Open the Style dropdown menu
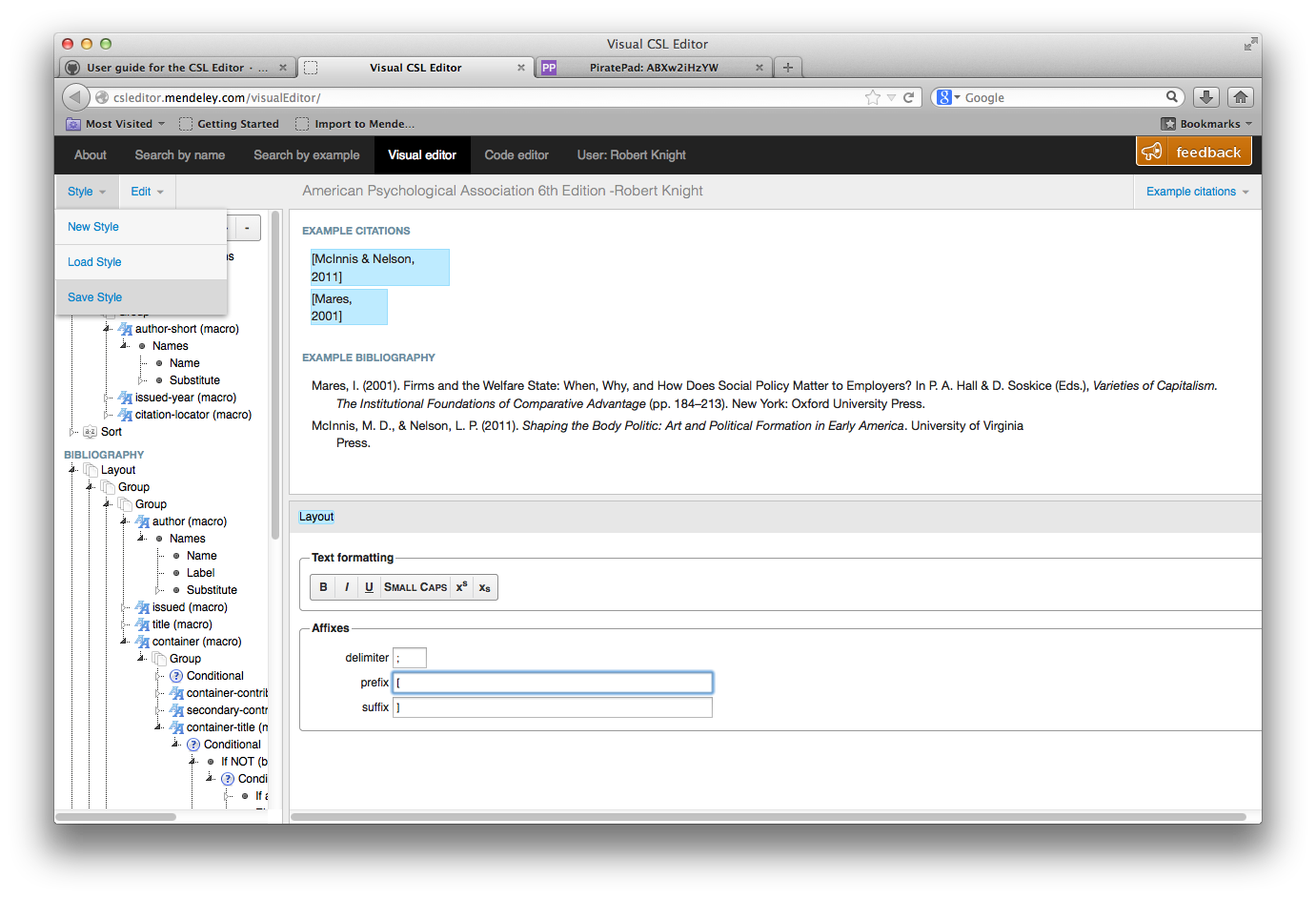This screenshot has height=899, width=1316. click(86, 192)
